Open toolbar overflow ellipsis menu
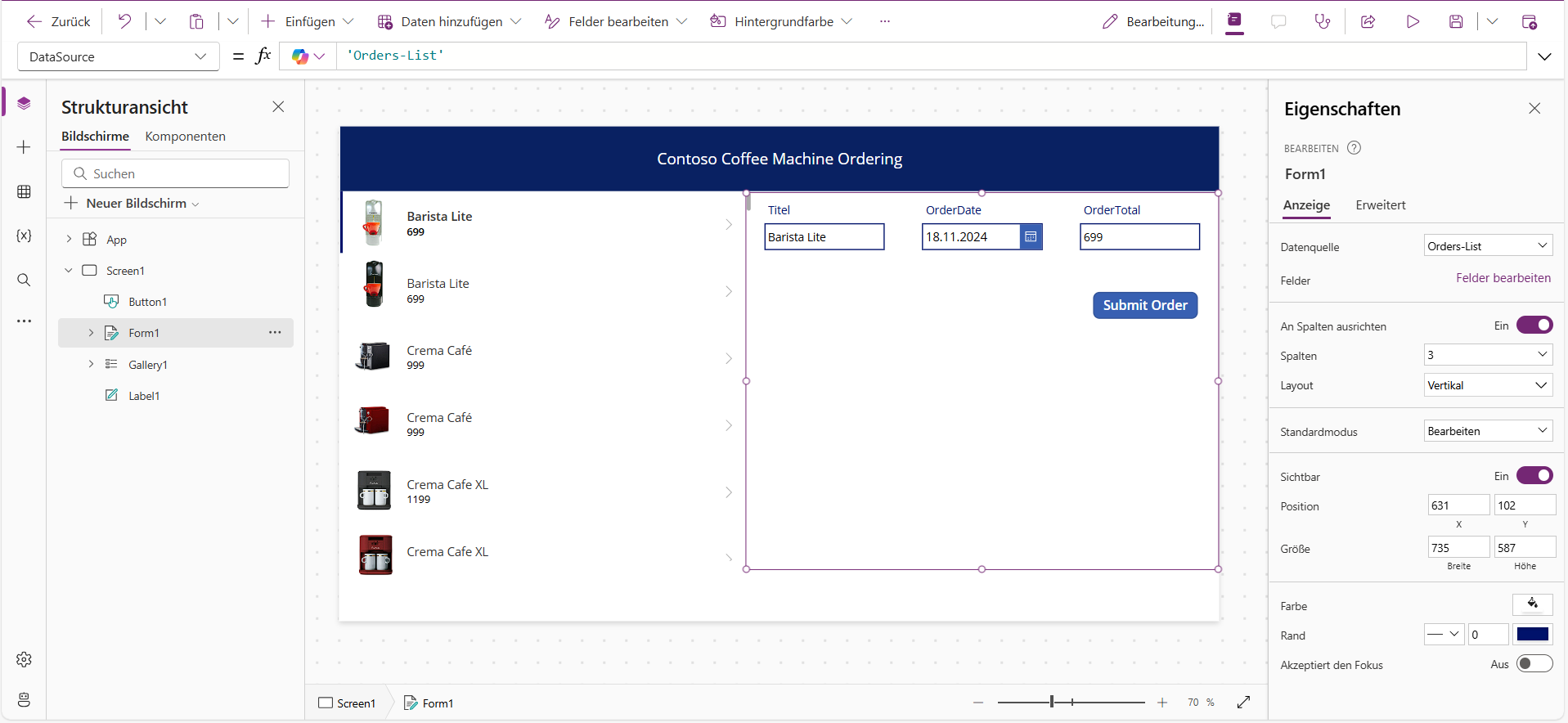1568x723 pixels. click(884, 22)
